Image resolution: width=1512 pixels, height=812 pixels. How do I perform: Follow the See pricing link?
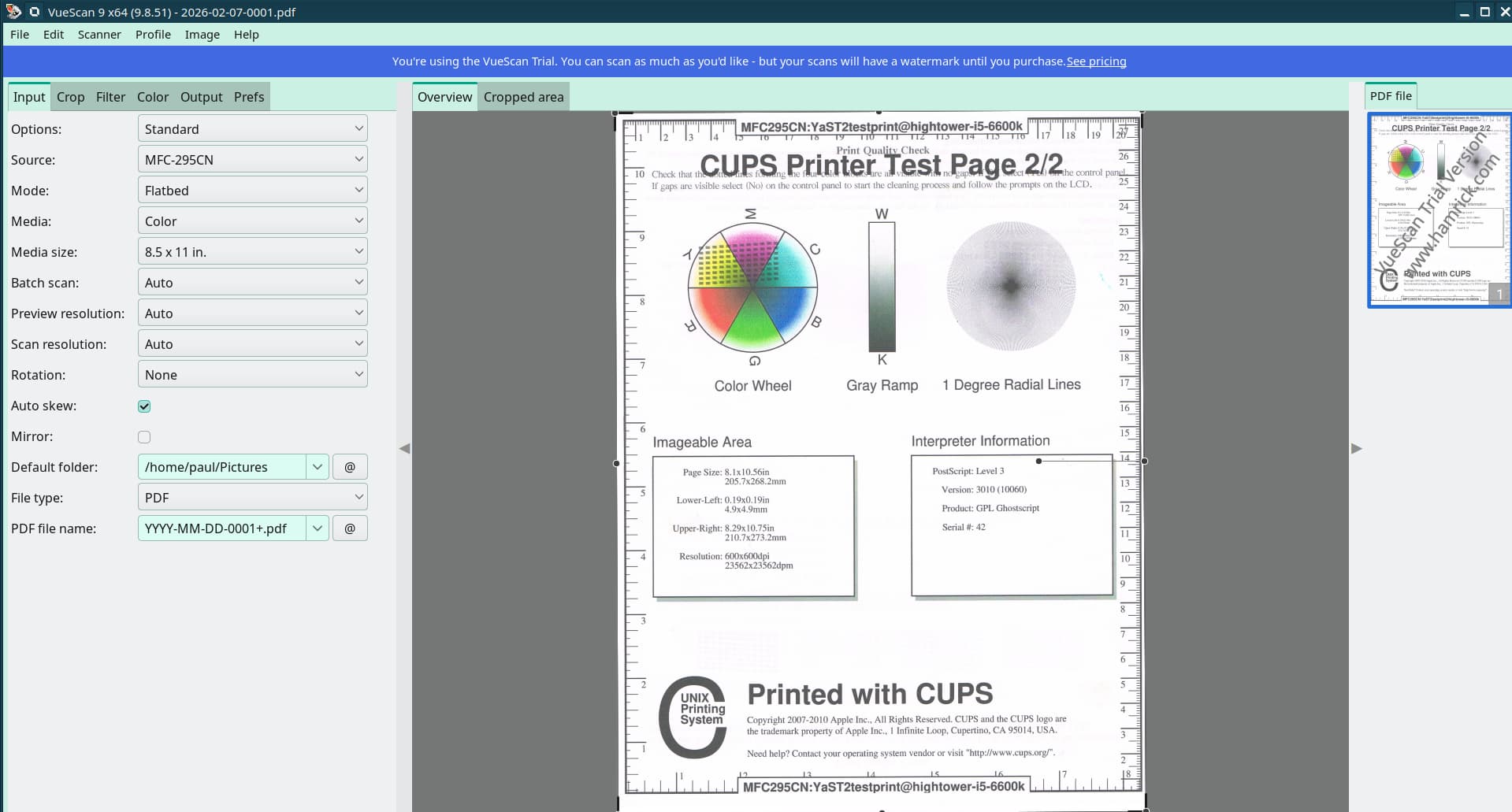pyautogui.click(x=1096, y=61)
